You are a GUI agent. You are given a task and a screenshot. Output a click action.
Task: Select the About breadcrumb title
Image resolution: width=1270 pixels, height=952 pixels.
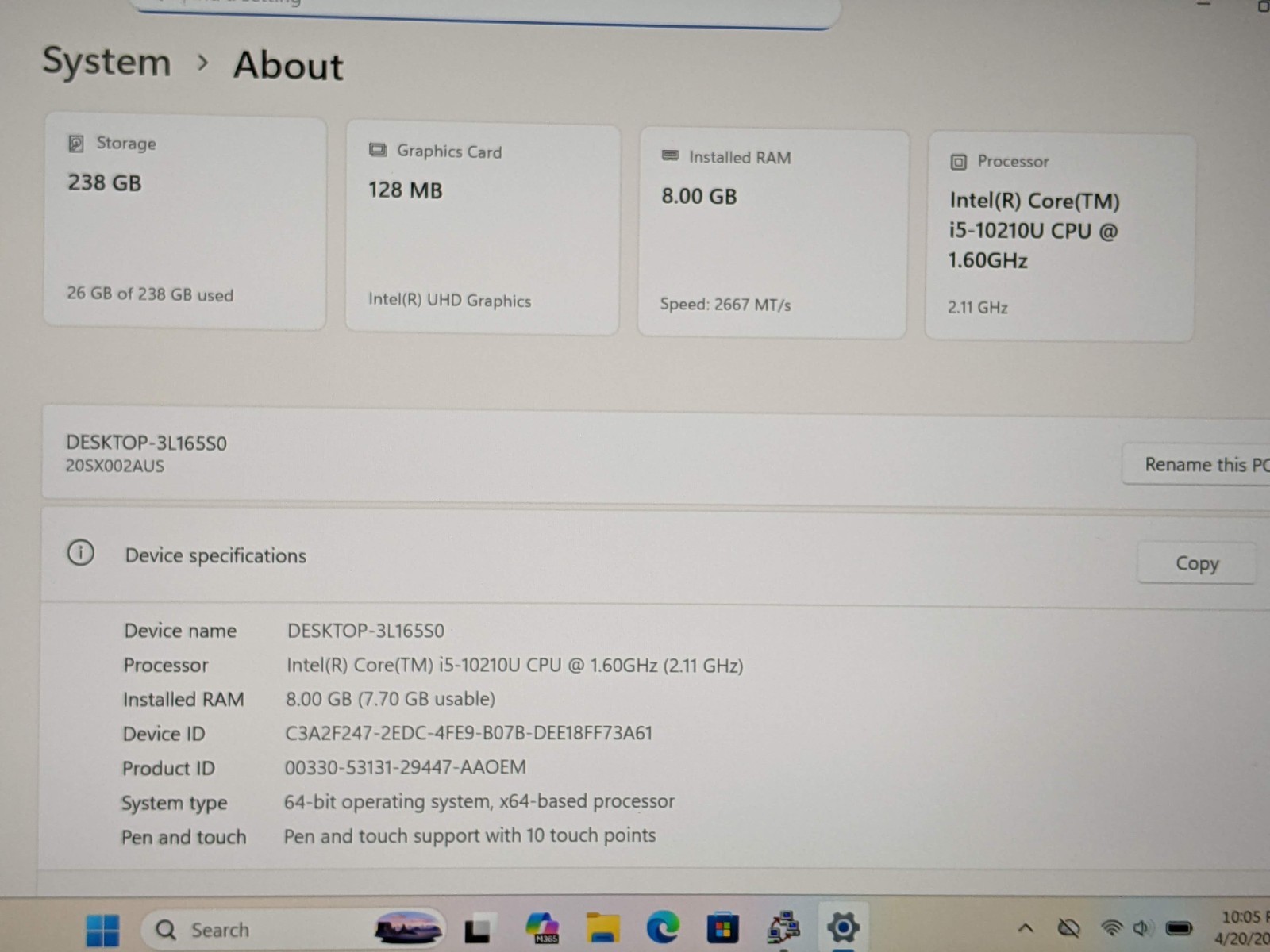[288, 65]
